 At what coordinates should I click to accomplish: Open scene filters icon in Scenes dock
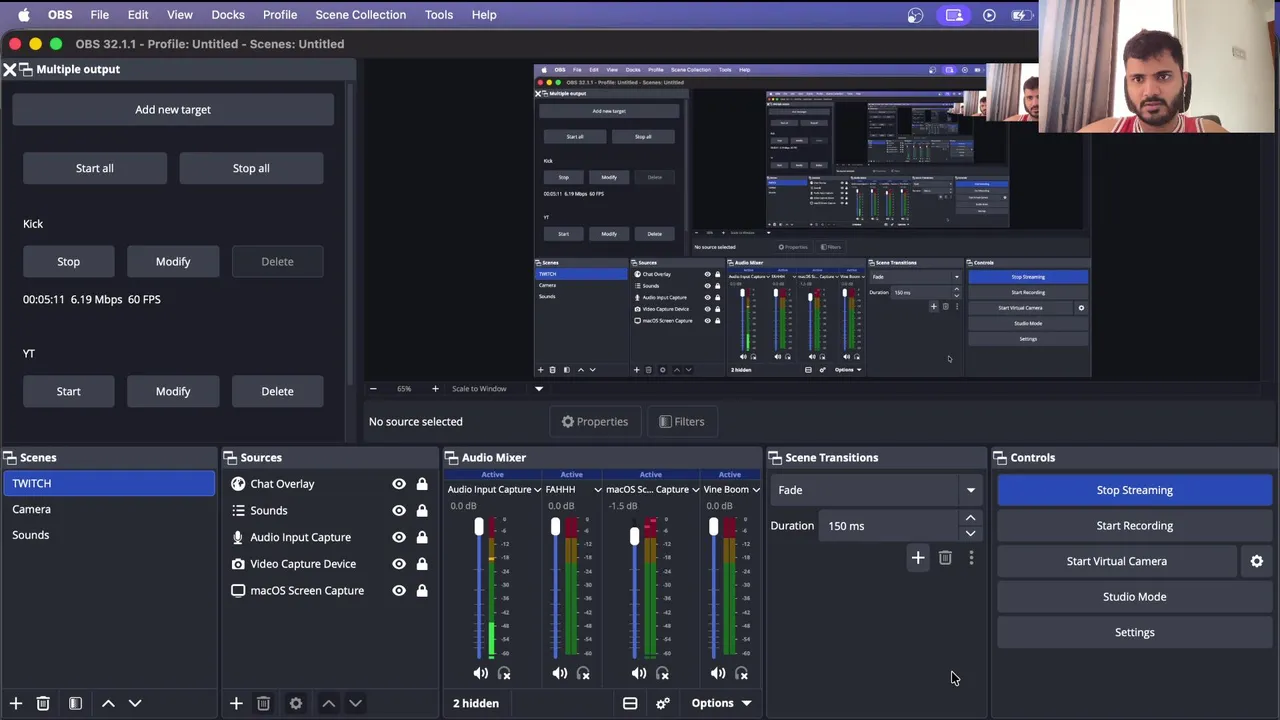coord(75,703)
